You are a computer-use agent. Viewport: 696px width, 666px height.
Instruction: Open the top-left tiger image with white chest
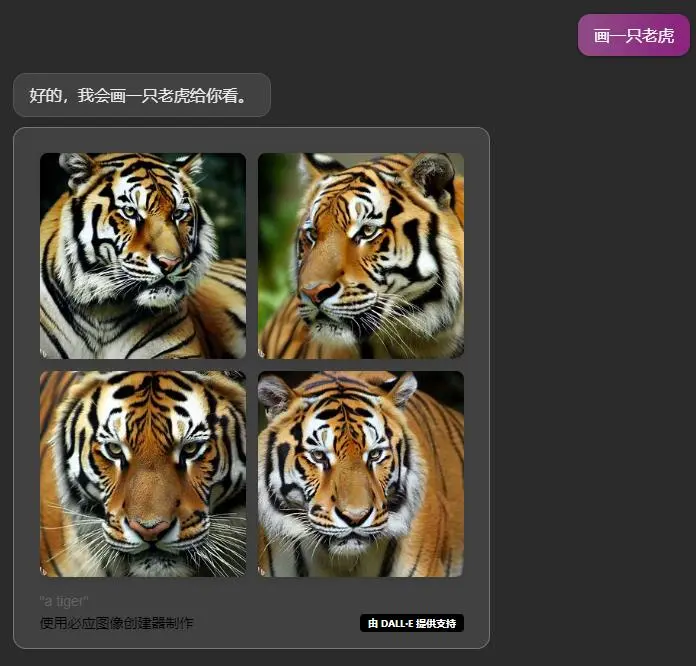(x=143, y=256)
